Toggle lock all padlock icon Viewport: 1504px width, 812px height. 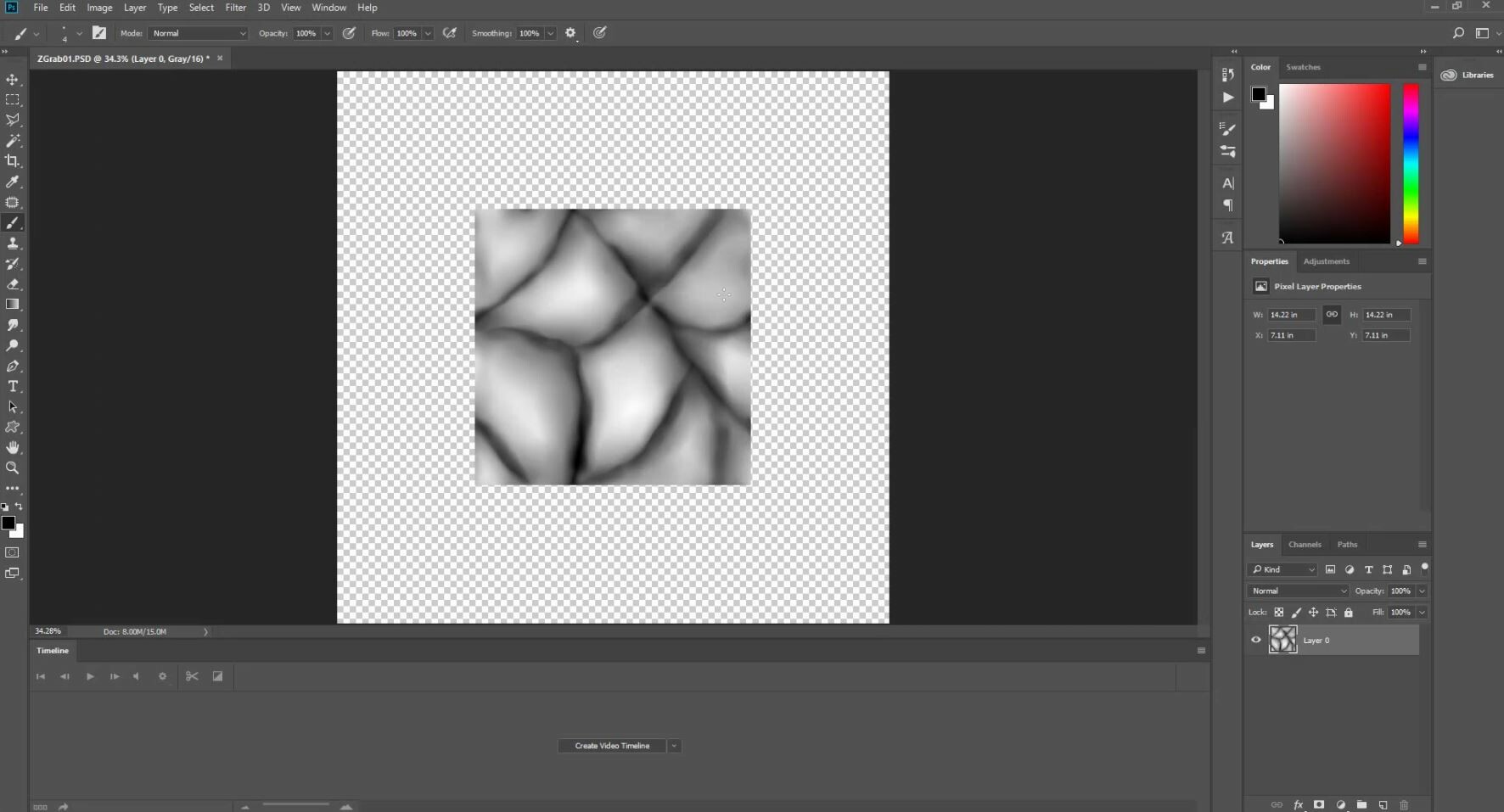coord(1349,613)
